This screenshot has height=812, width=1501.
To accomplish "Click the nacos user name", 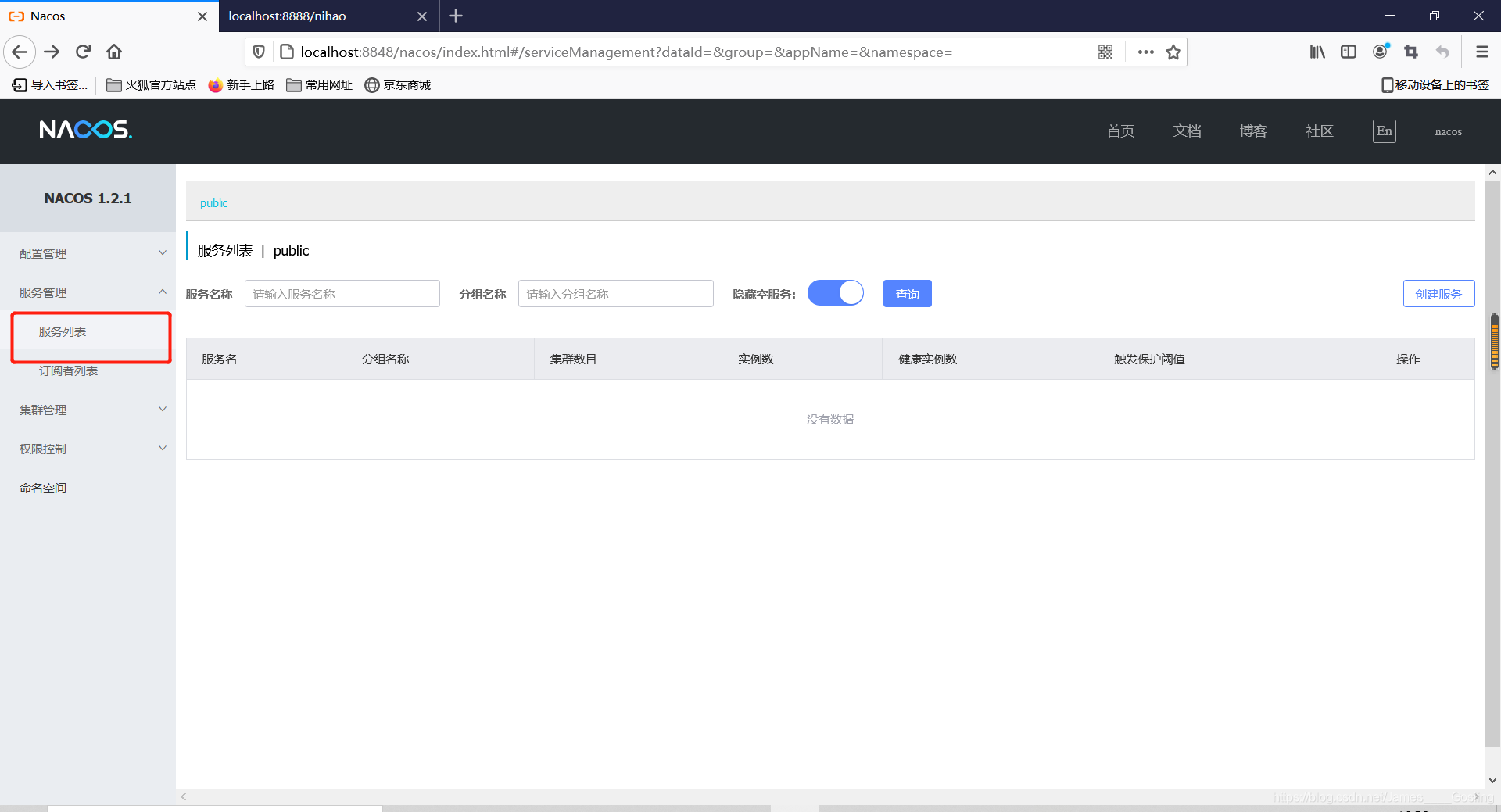I will point(1448,131).
